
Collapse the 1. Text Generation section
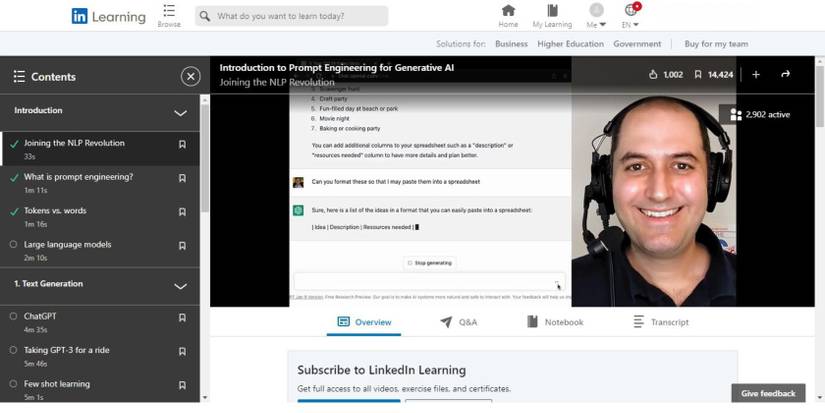click(x=180, y=287)
